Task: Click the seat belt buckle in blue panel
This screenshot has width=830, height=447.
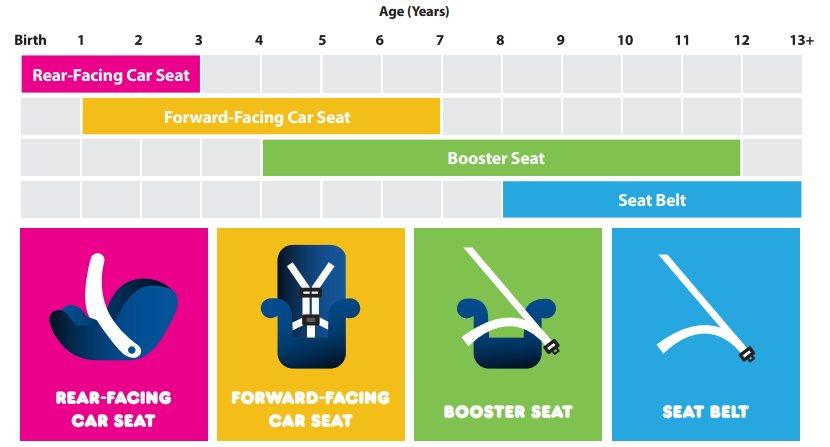Action: pyautogui.click(x=747, y=354)
